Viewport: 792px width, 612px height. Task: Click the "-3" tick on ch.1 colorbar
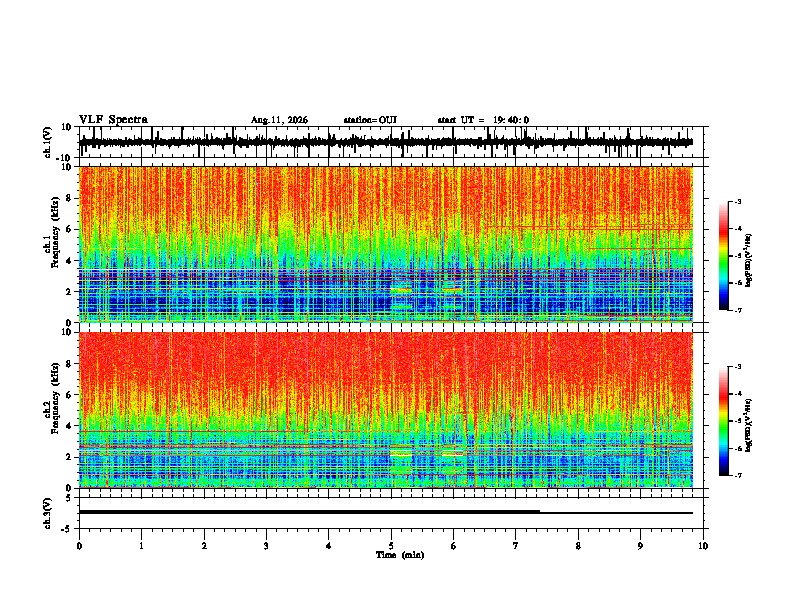tap(737, 201)
